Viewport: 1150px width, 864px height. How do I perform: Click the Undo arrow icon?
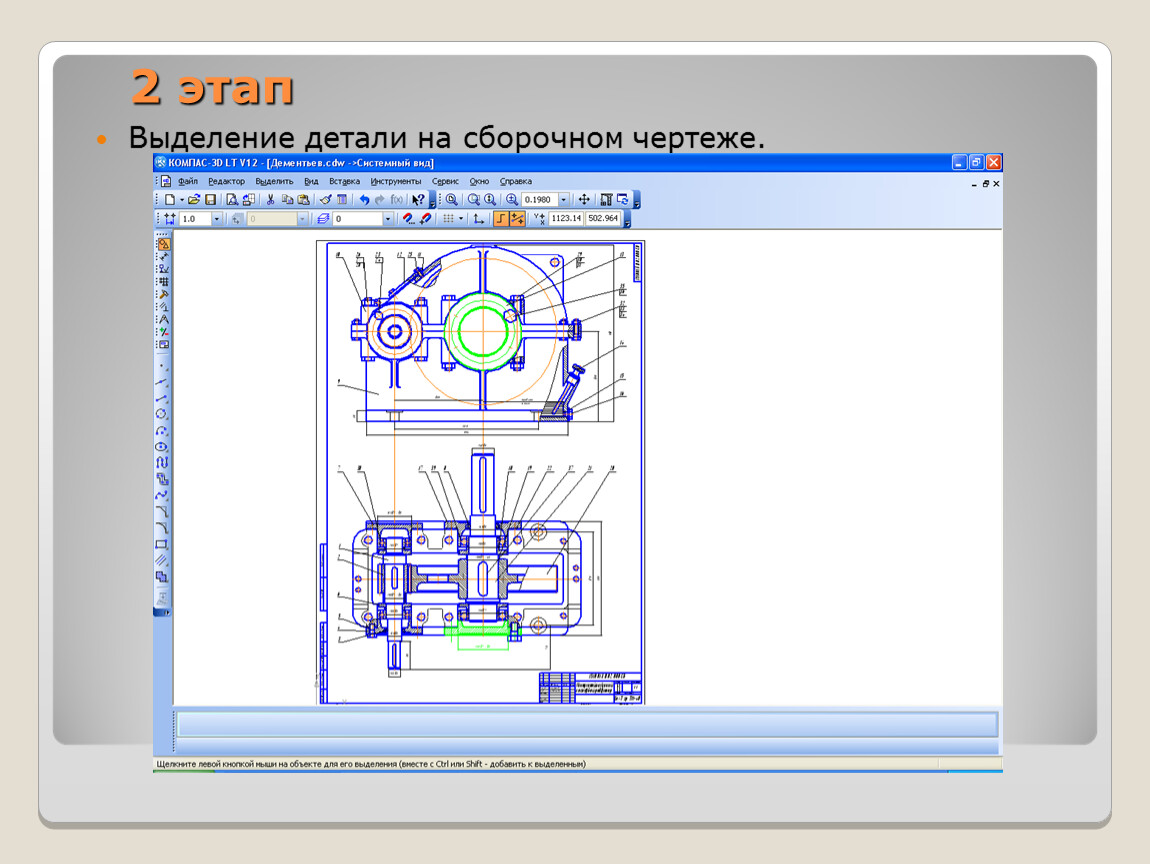(x=365, y=200)
